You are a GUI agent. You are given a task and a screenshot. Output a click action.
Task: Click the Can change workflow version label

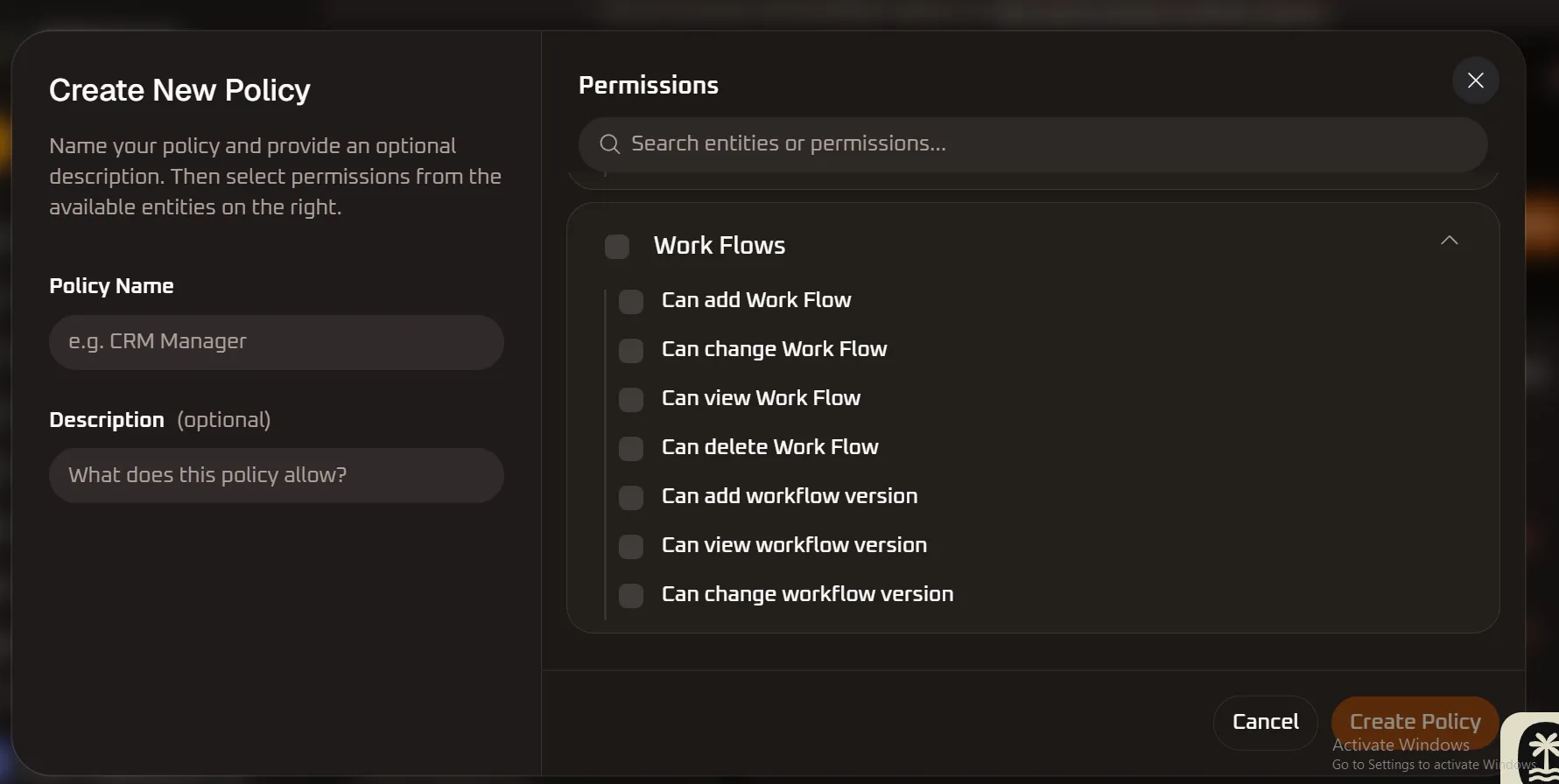tap(808, 594)
